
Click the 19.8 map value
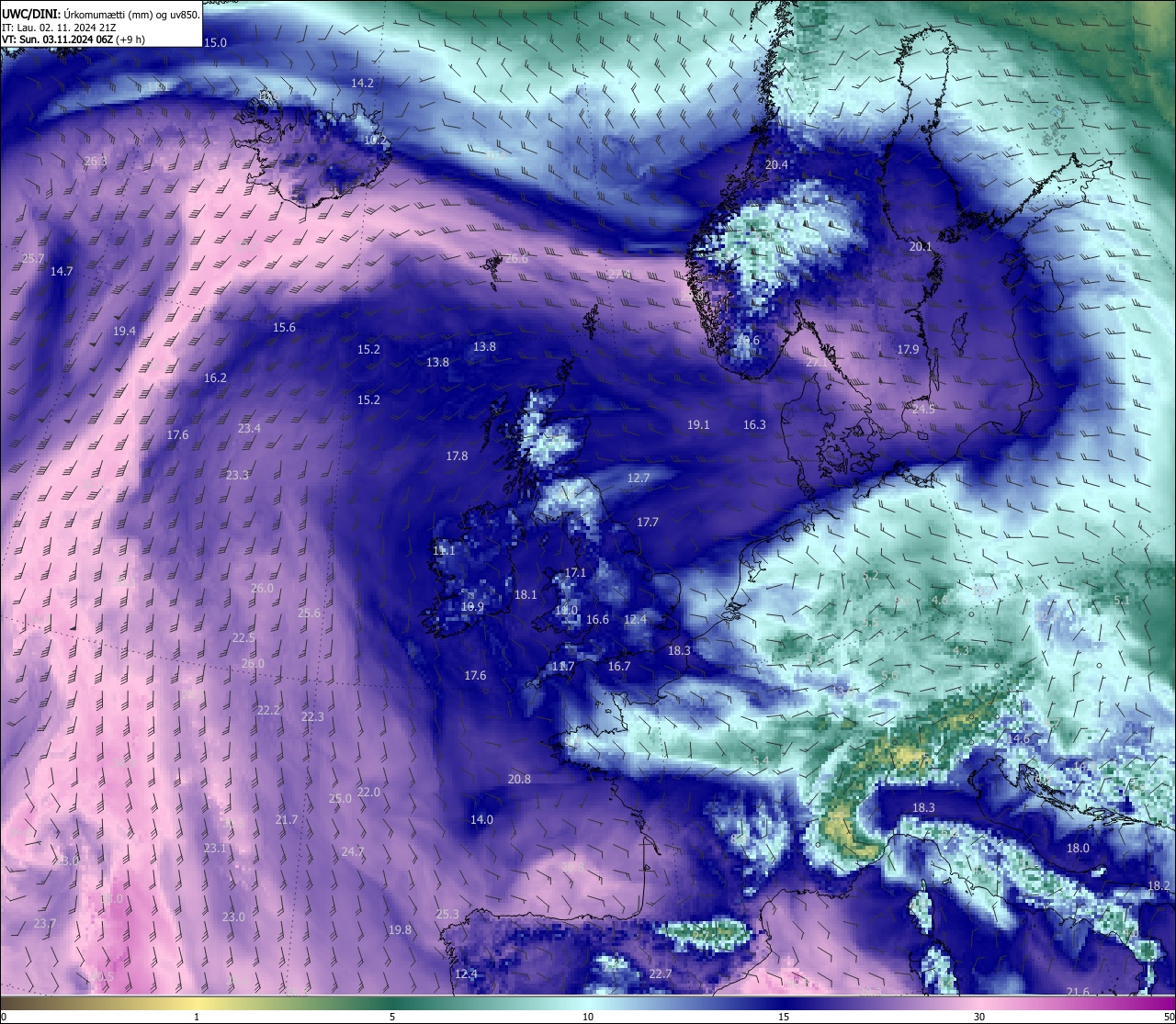point(400,929)
